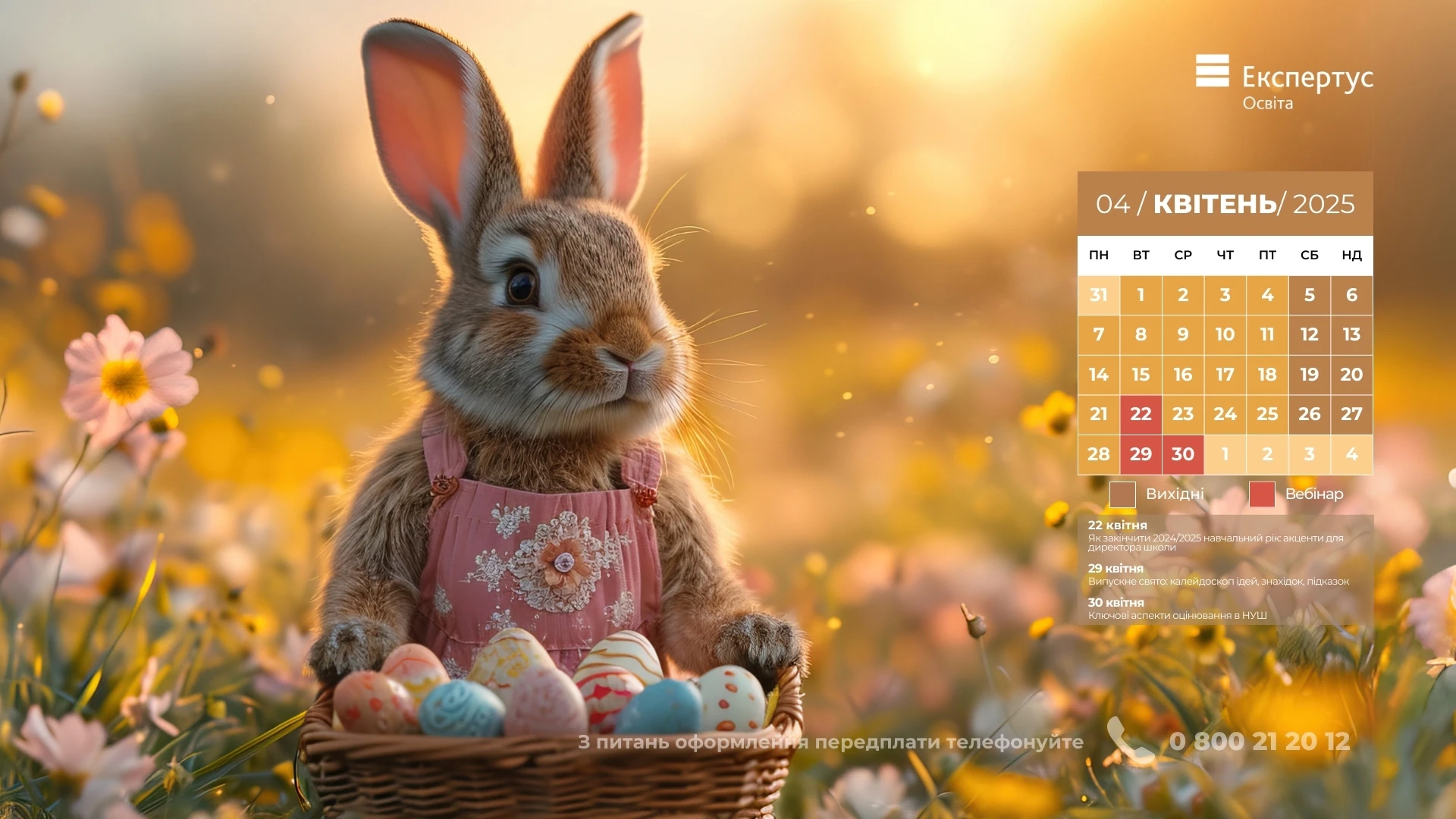Click the КВІТЕНЬ month header
Screen dimensions: 1456x819
click(x=1215, y=204)
